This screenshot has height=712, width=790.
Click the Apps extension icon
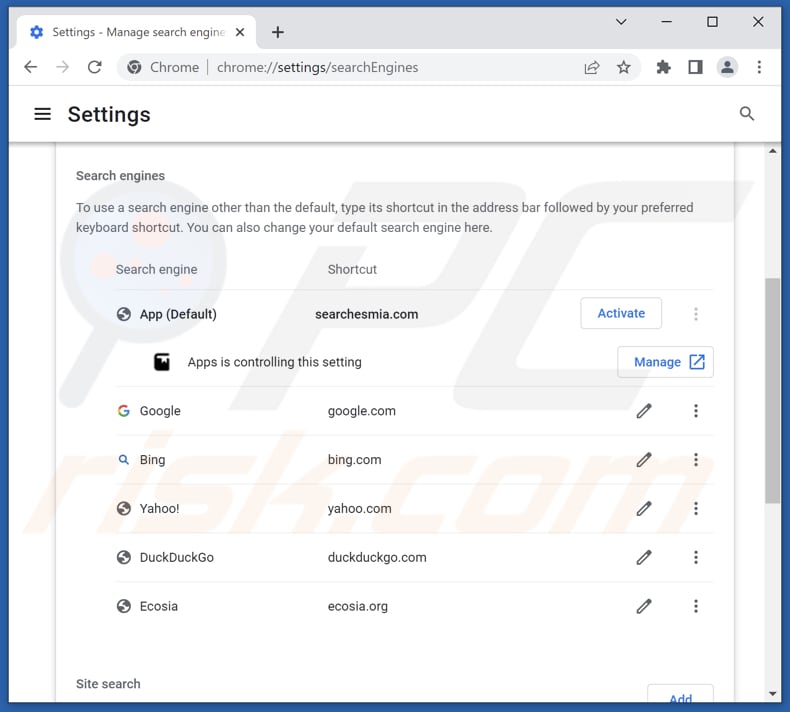point(162,362)
